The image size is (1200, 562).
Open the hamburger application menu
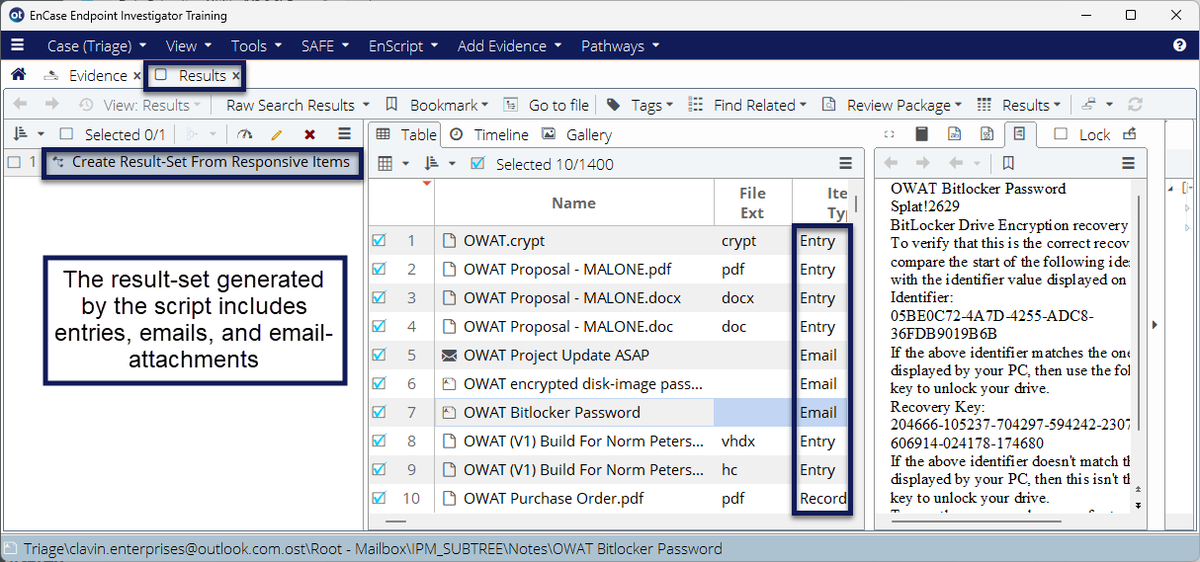(x=17, y=46)
